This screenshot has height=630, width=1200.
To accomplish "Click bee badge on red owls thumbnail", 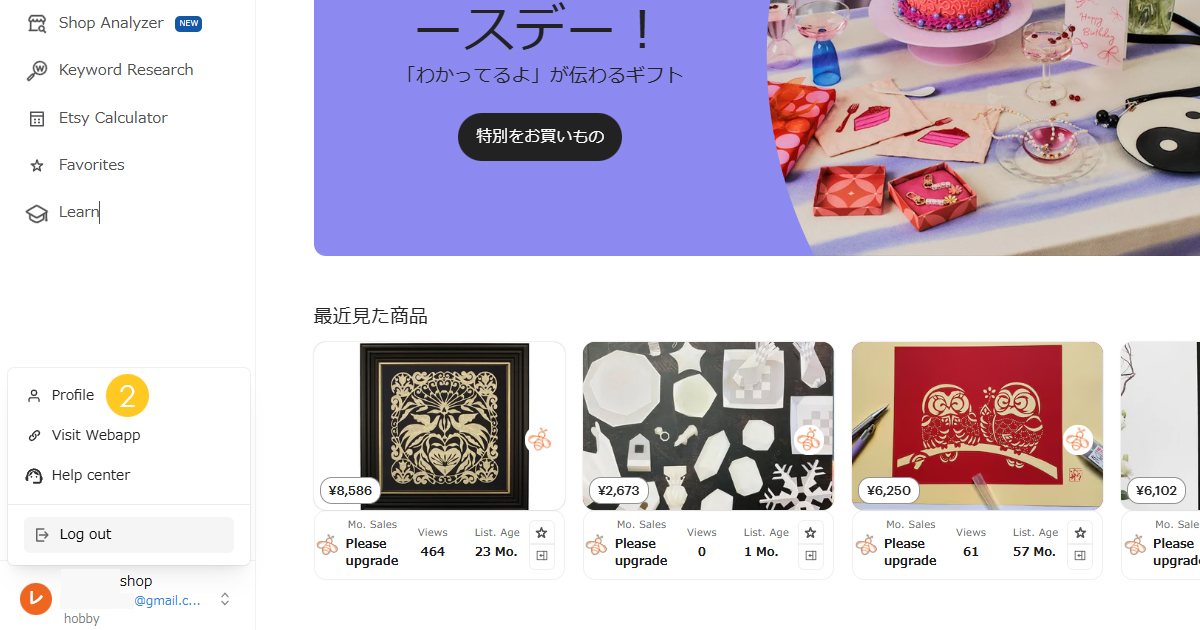I will tap(1078, 439).
